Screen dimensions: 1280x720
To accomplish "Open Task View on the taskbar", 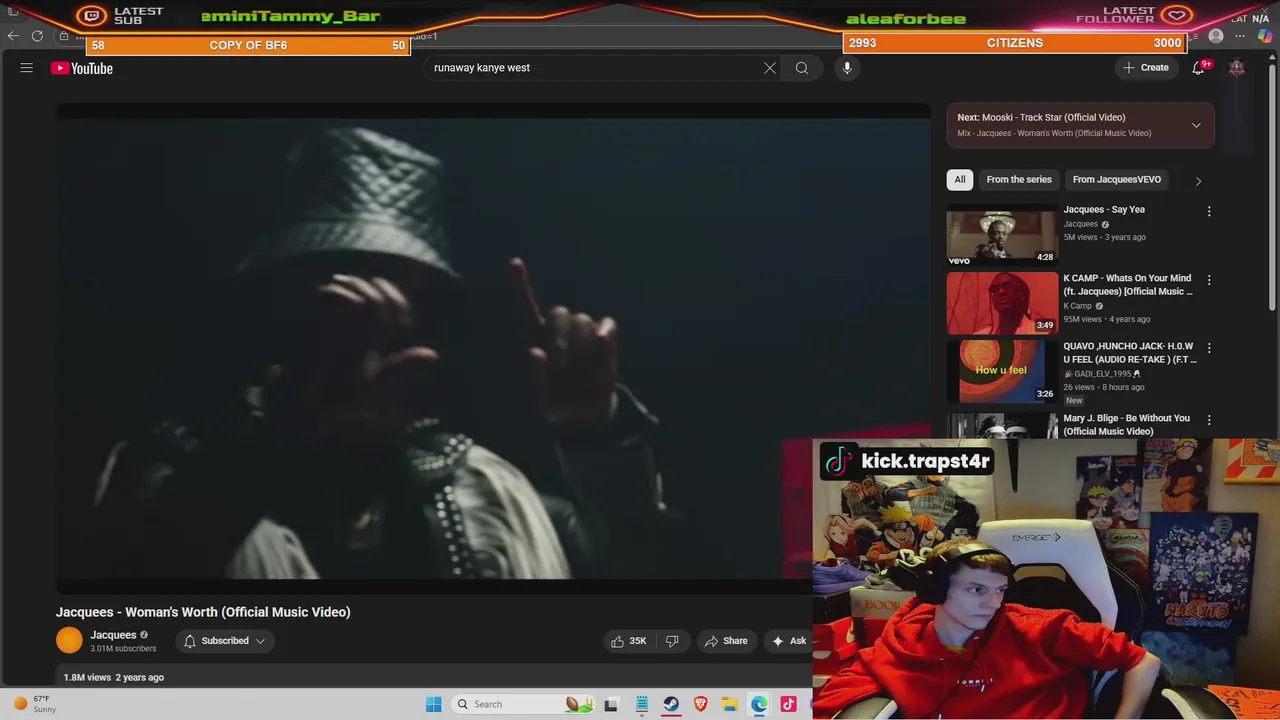I will point(611,704).
